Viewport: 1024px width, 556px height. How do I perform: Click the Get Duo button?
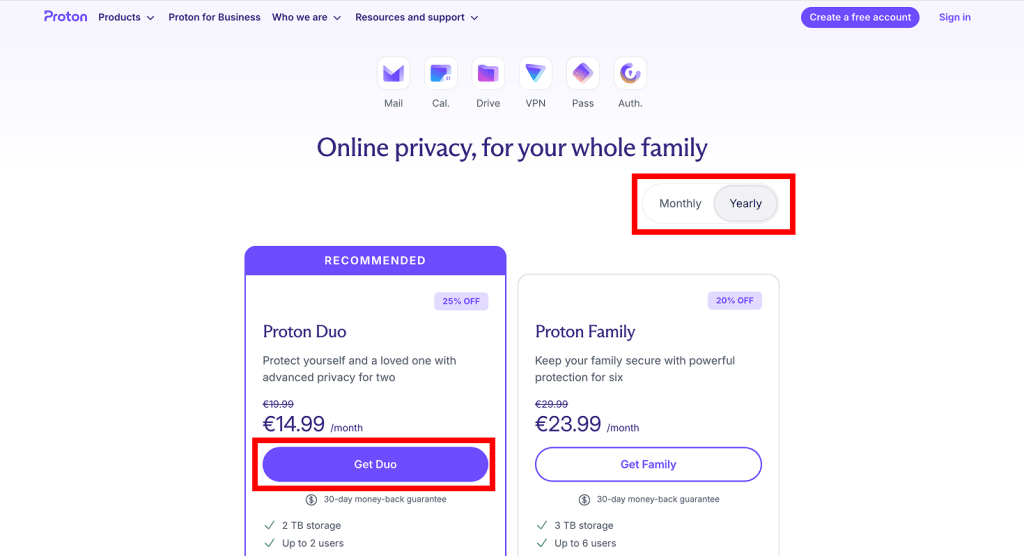(x=375, y=464)
